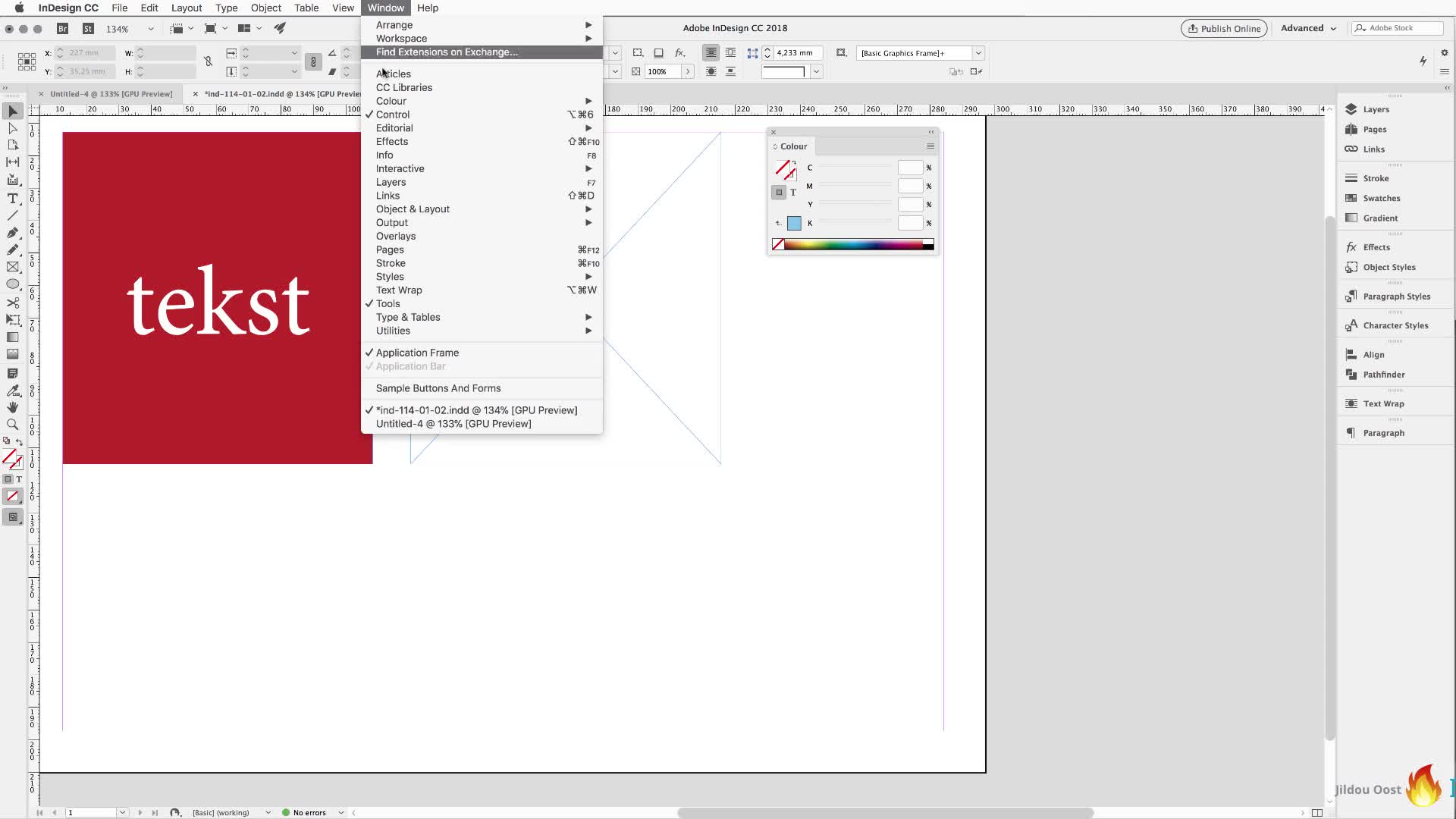
Task: Open the Swatches panel from the dock
Action: point(1381,198)
